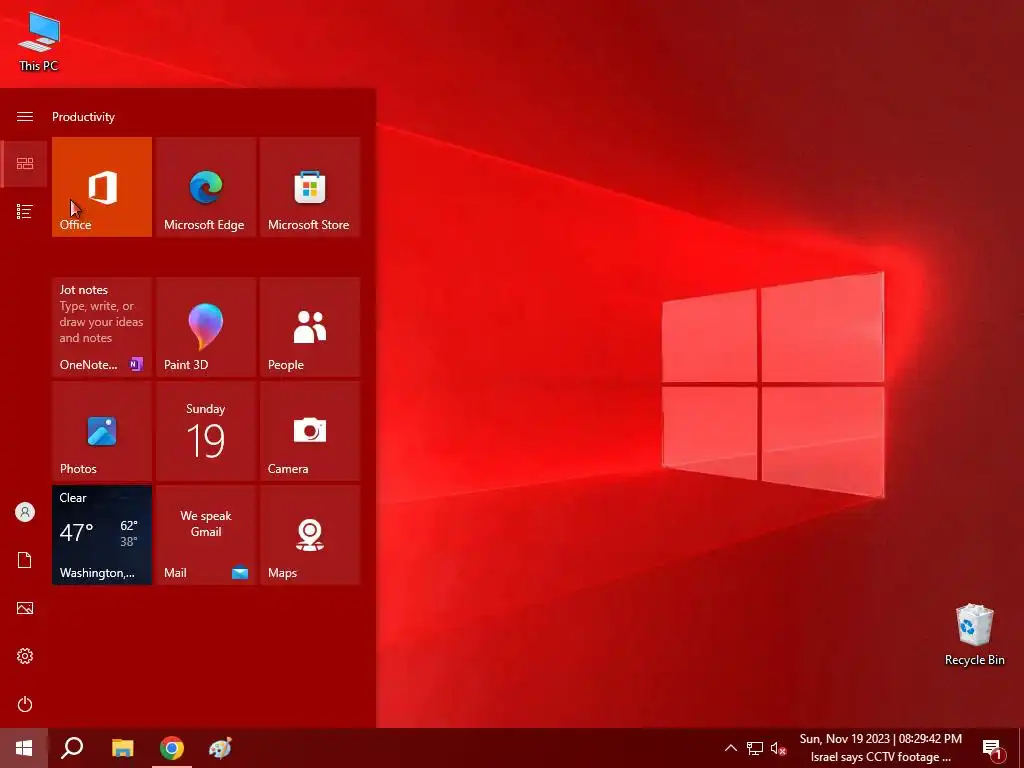Launch the Camera tile
Image resolution: width=1024 pixels, height=768 pixels.
310,431
